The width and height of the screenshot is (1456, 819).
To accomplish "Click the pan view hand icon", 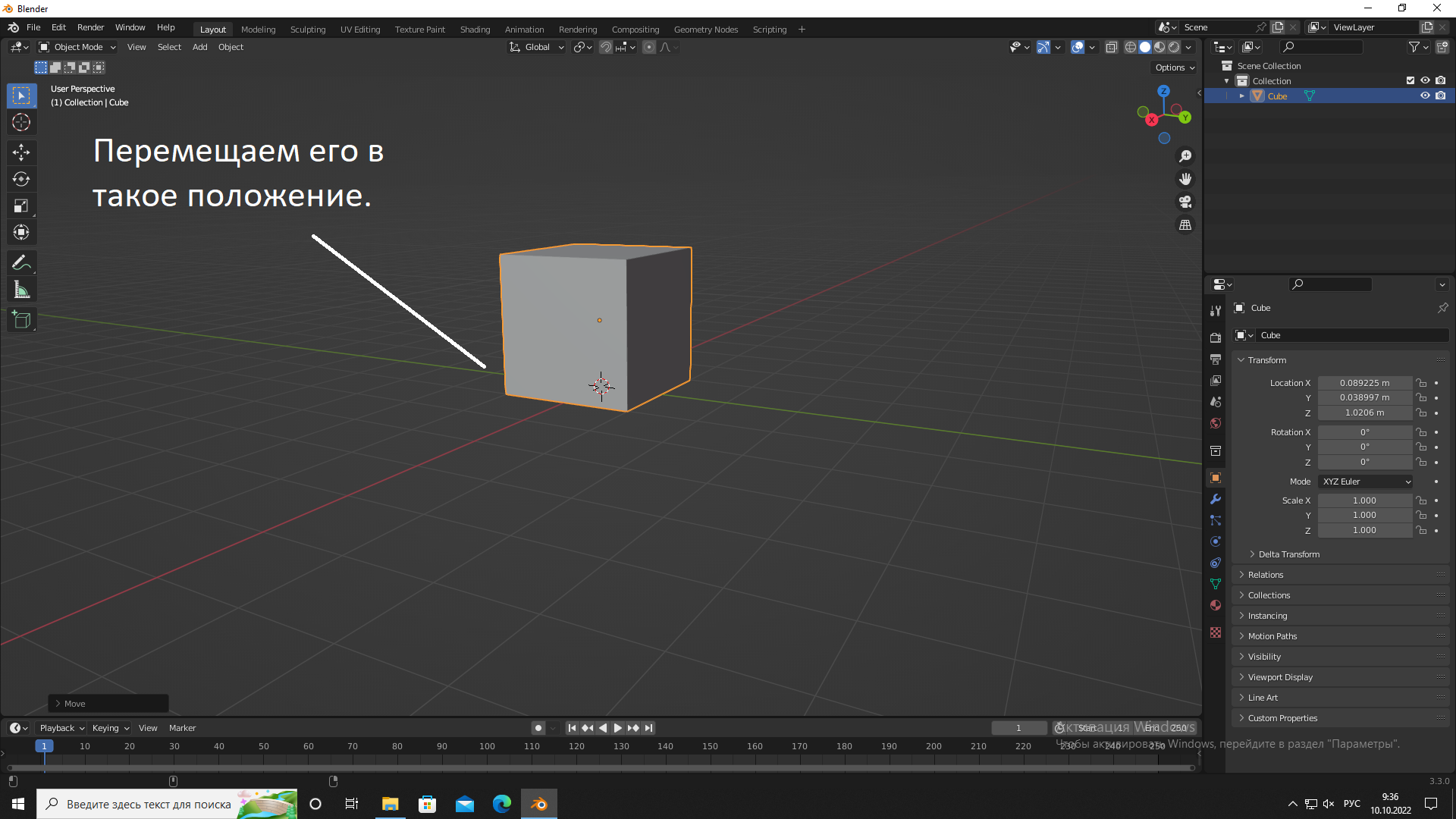I will (1185, 179).
